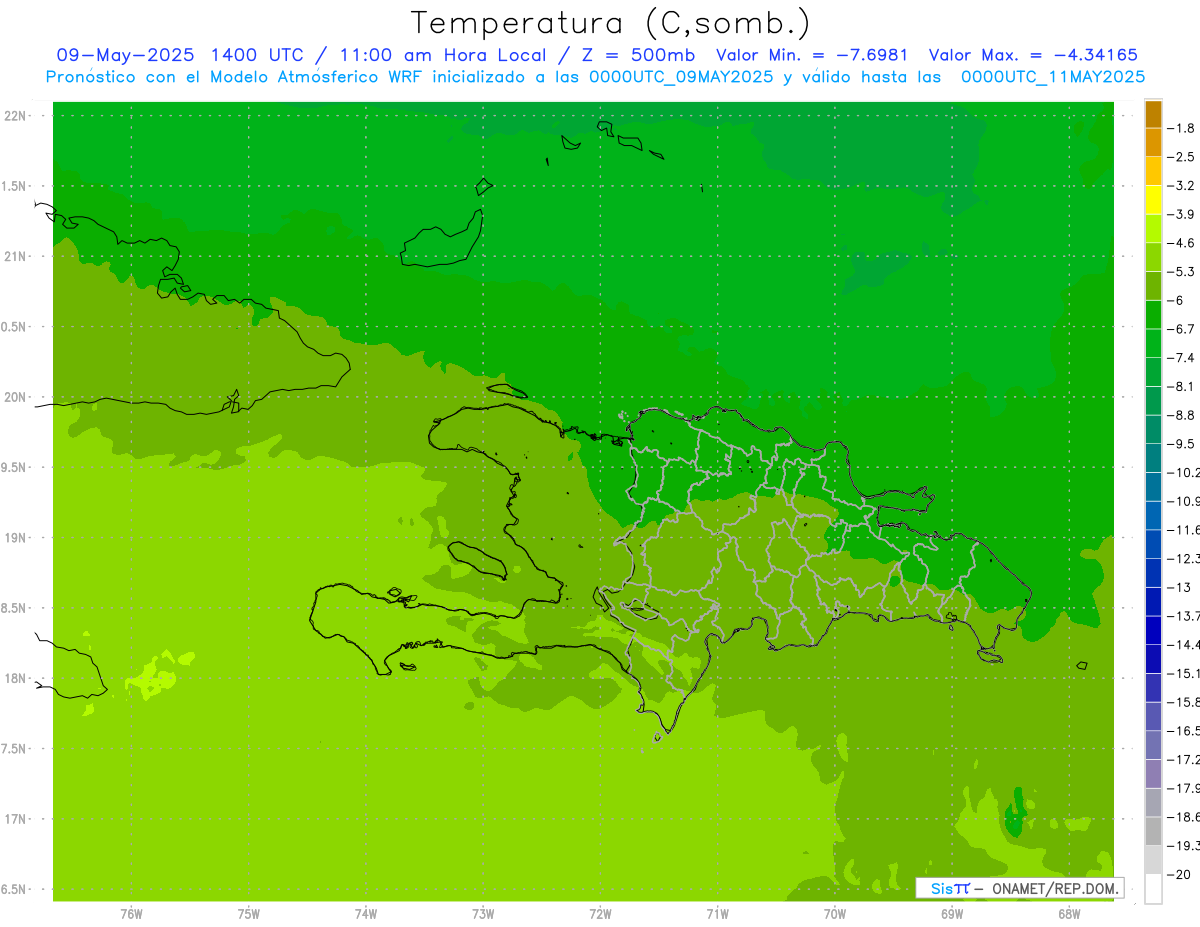Click the '70W' longitude label
The width and height of the screenshot is (1200, 927).
[x=835, y=913]
